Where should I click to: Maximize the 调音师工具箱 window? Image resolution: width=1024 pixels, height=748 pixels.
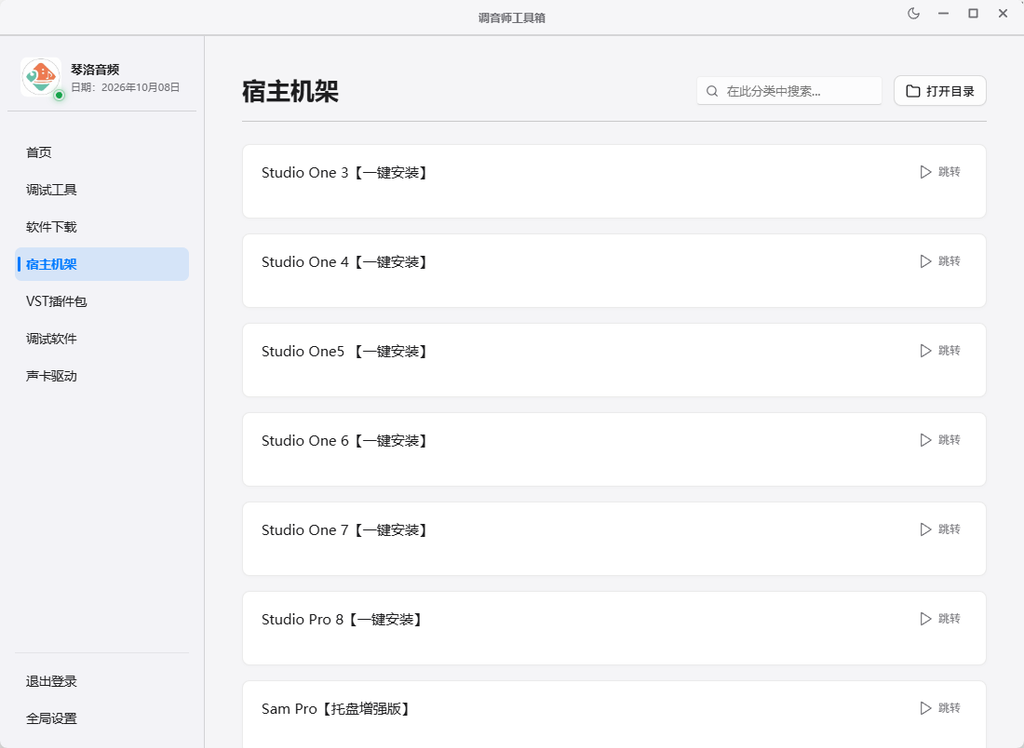973,14
